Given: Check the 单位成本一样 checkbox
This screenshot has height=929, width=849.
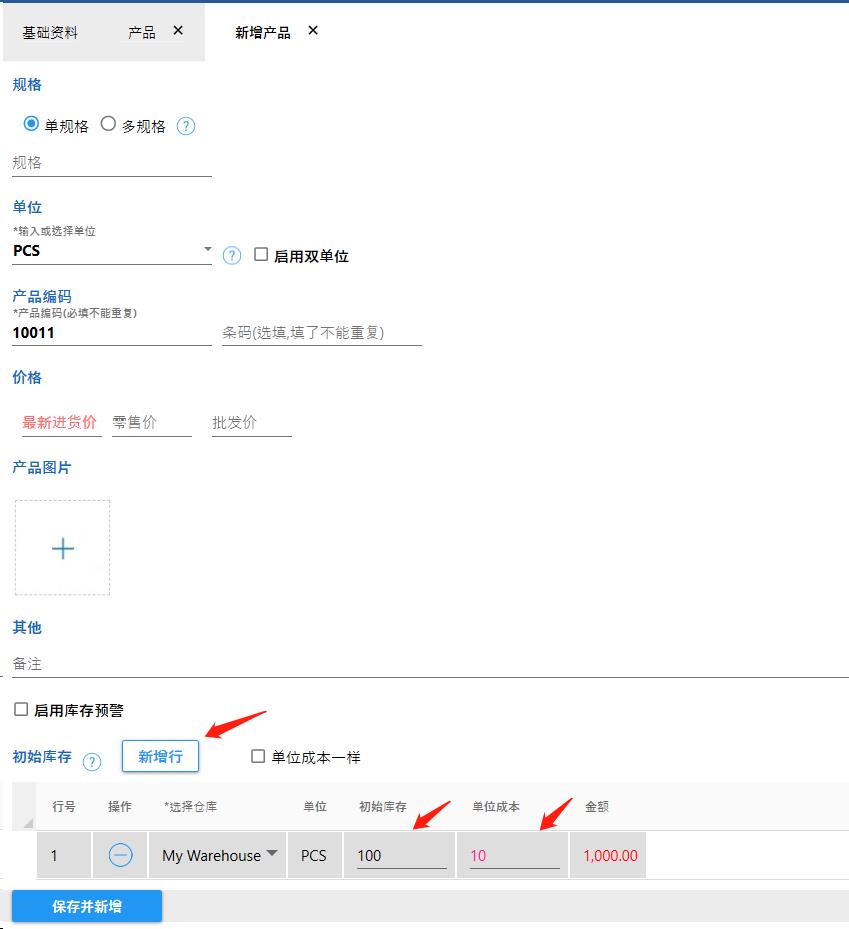Looking at the screenshot, I should click(x=259, y=757).
